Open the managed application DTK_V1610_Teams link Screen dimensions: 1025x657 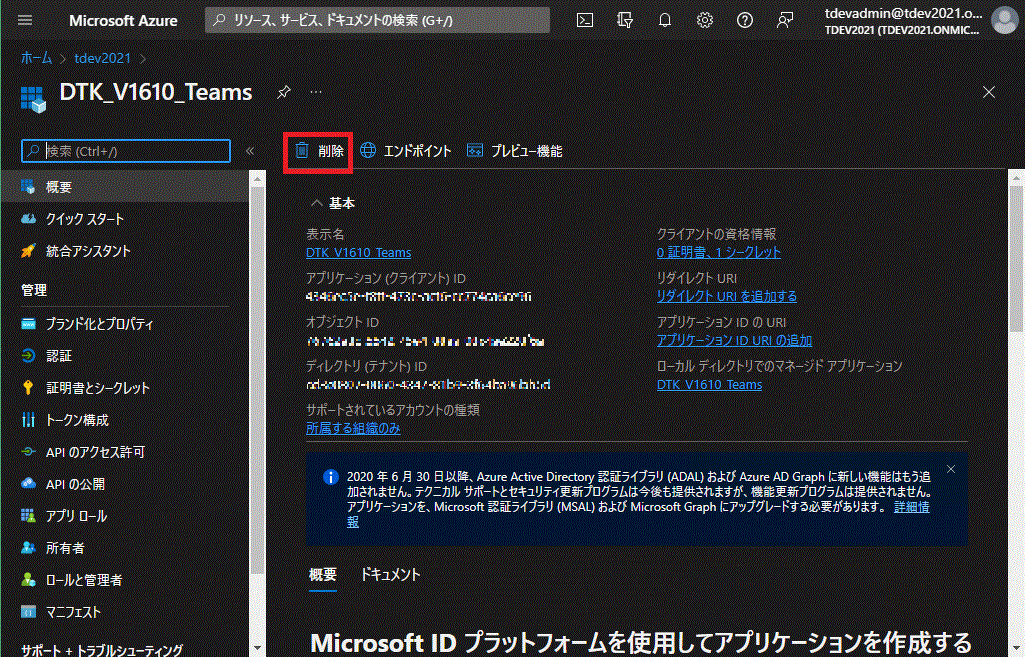pyautogui.click(x=710, y=384)
